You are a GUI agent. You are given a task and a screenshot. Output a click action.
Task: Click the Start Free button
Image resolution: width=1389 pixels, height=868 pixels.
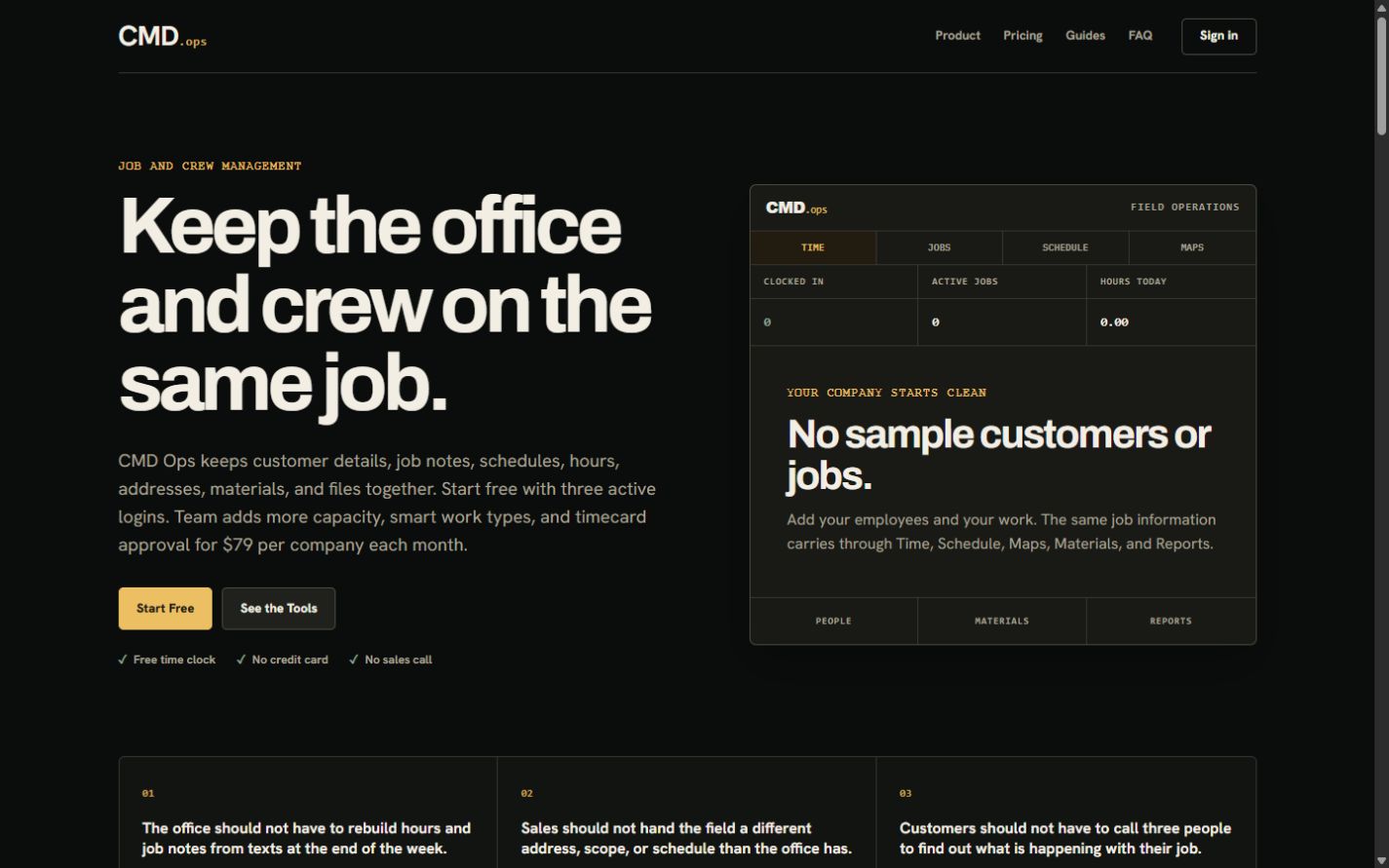coord(165,608)
